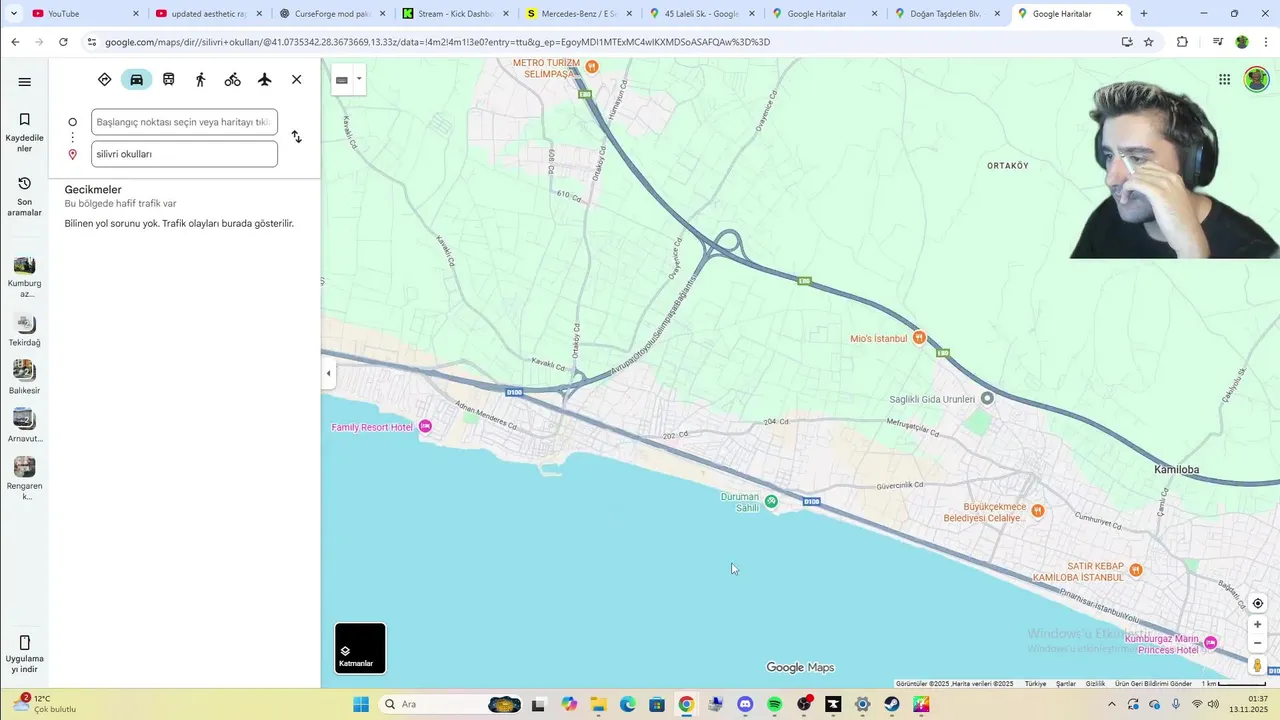The image size is (1280, 720).
Task: Select walking travel mode
Action: click(x=200, y=79)
